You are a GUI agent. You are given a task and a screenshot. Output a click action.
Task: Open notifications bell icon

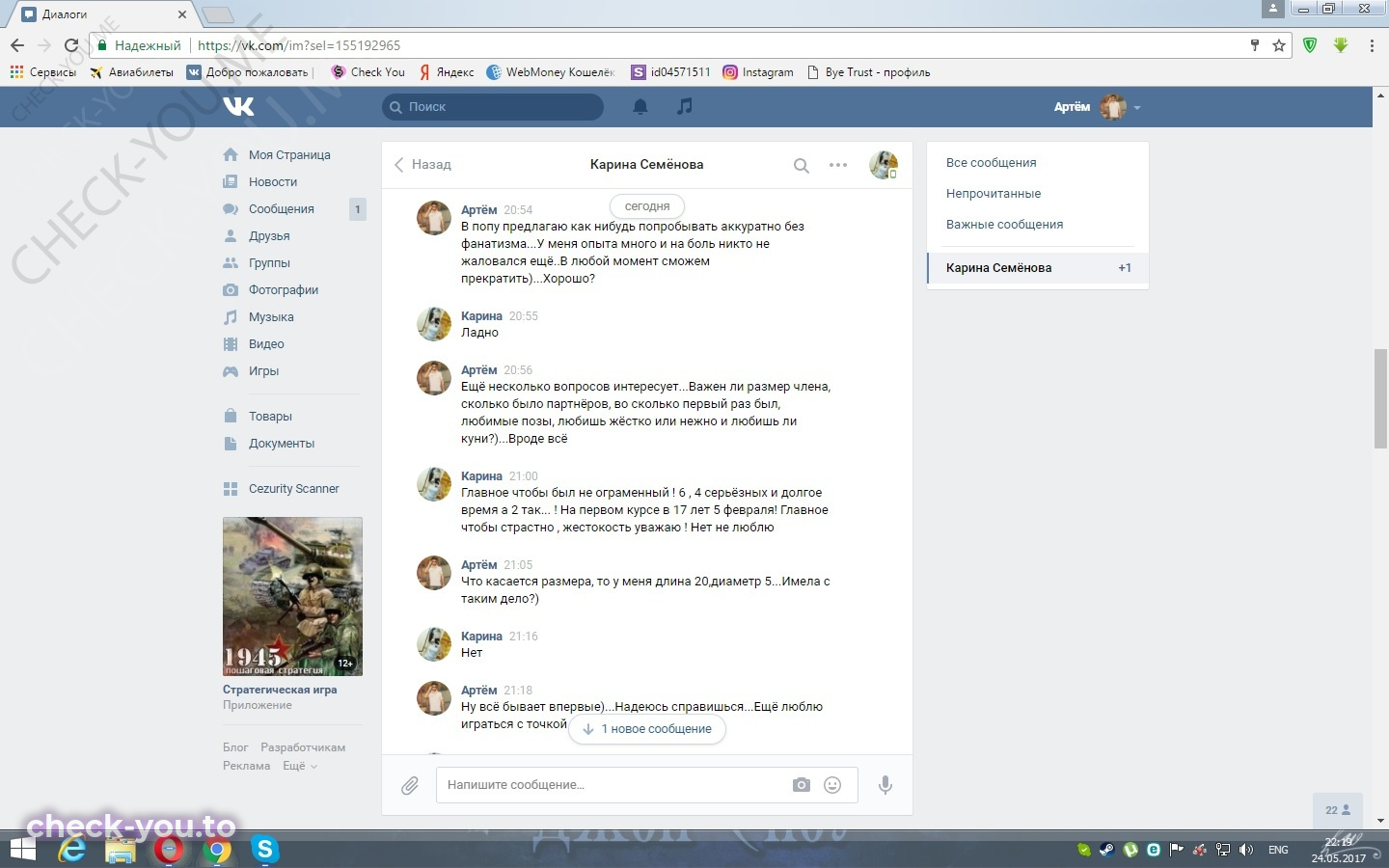[640, 106]
